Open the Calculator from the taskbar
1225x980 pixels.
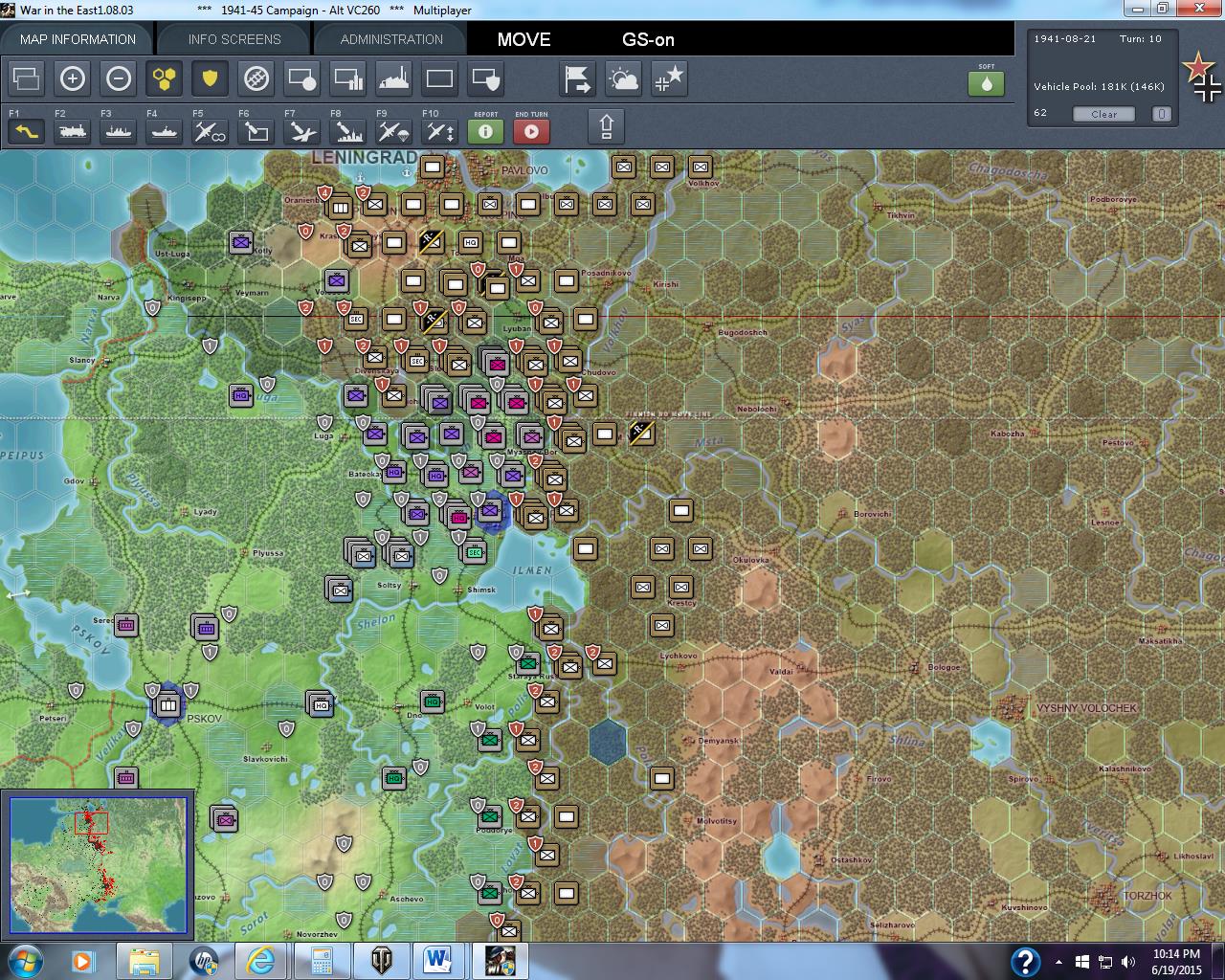(x=321, y=961)
